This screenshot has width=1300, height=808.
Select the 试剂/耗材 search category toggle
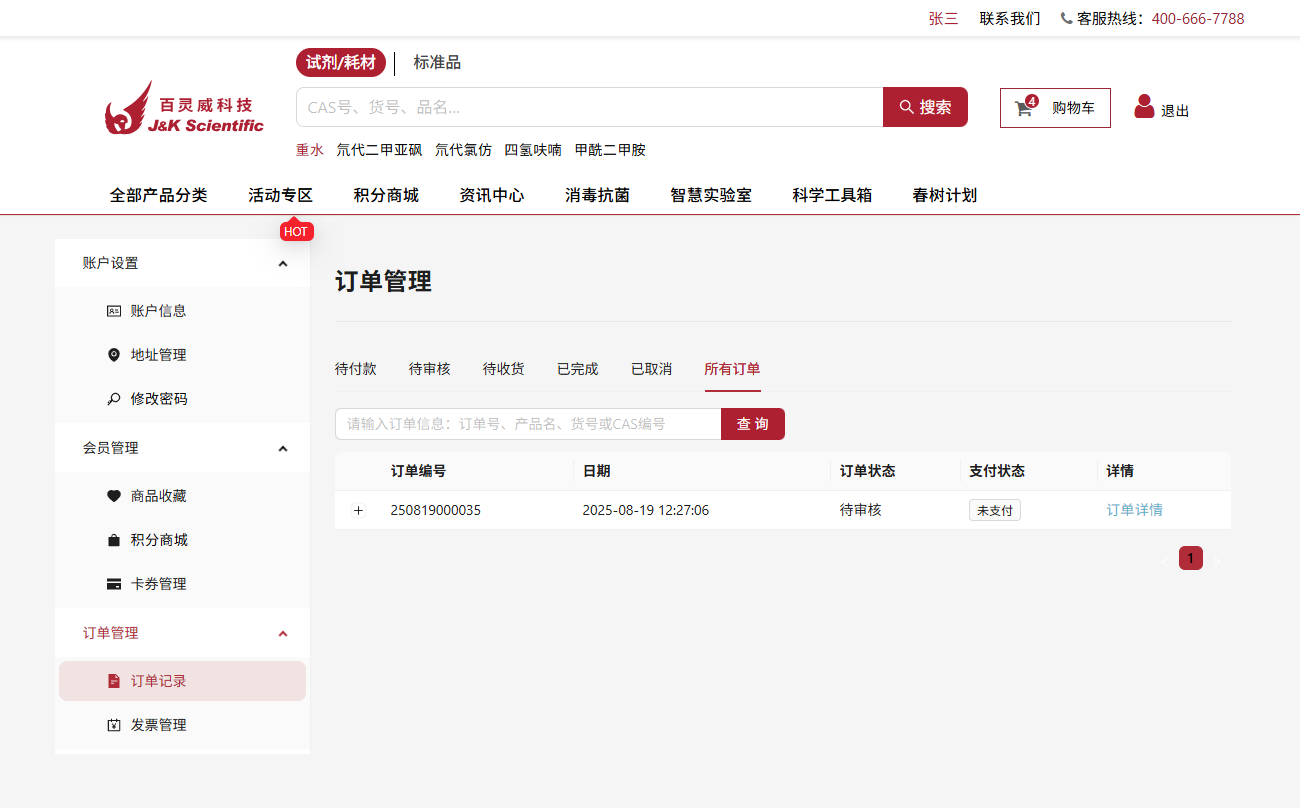pos(340,63)
